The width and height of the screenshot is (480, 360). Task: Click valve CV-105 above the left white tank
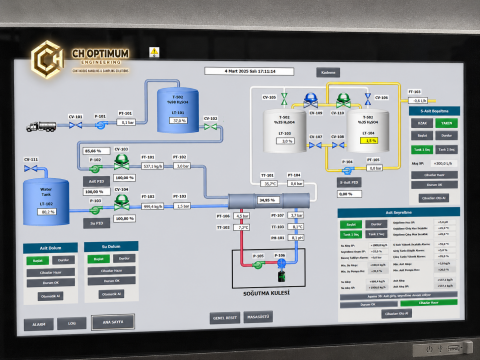click(284, 99)
